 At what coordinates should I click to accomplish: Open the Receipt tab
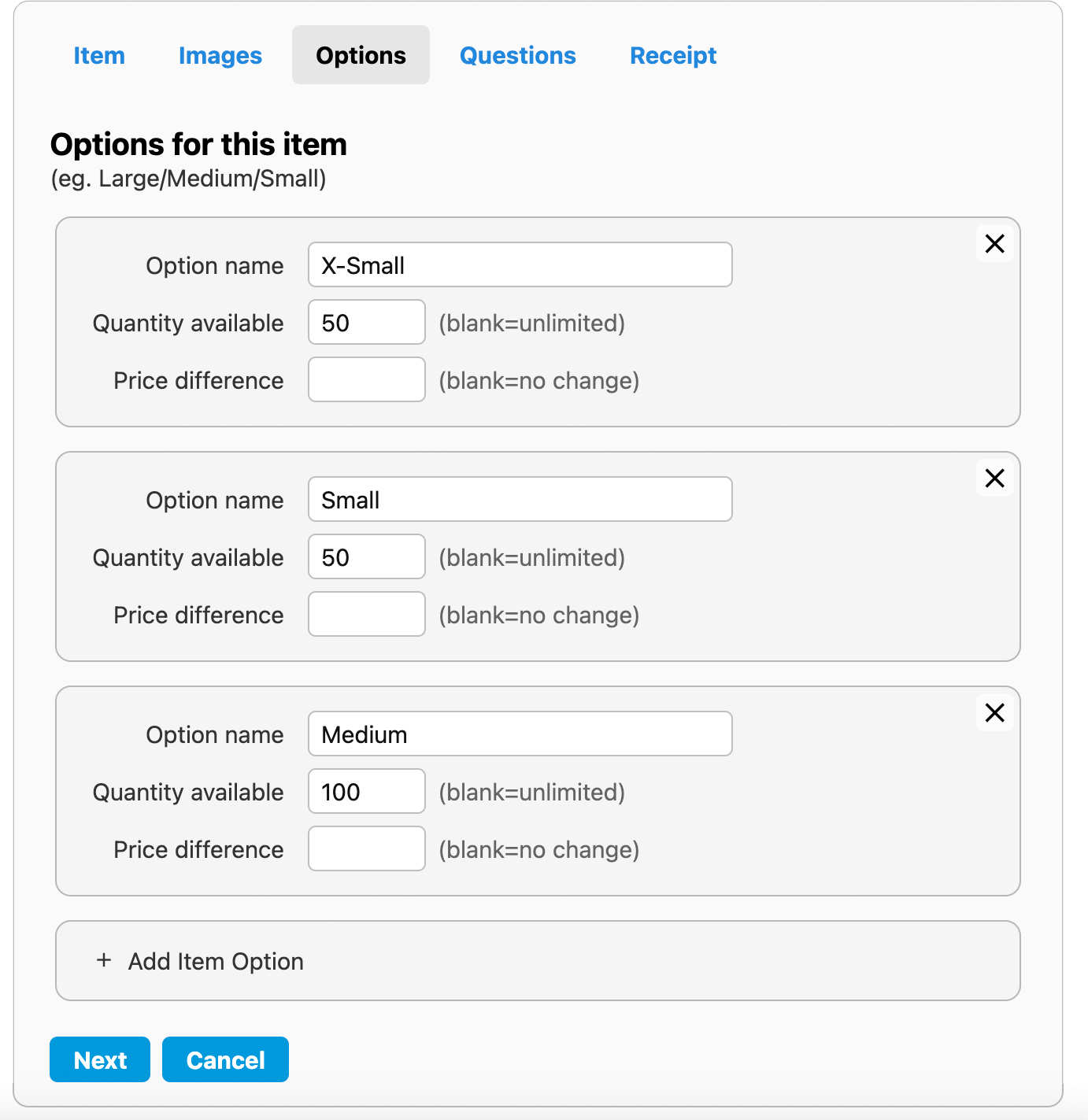[673, 55]
